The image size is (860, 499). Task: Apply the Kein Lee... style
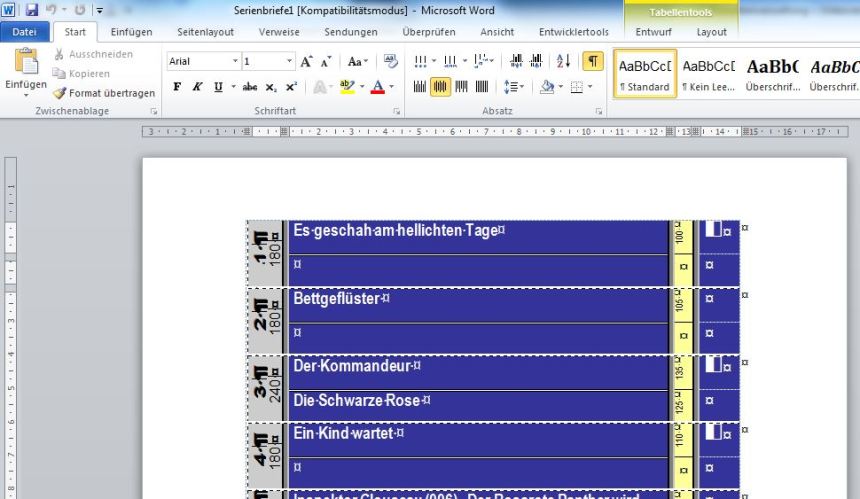tap(709, 73)
